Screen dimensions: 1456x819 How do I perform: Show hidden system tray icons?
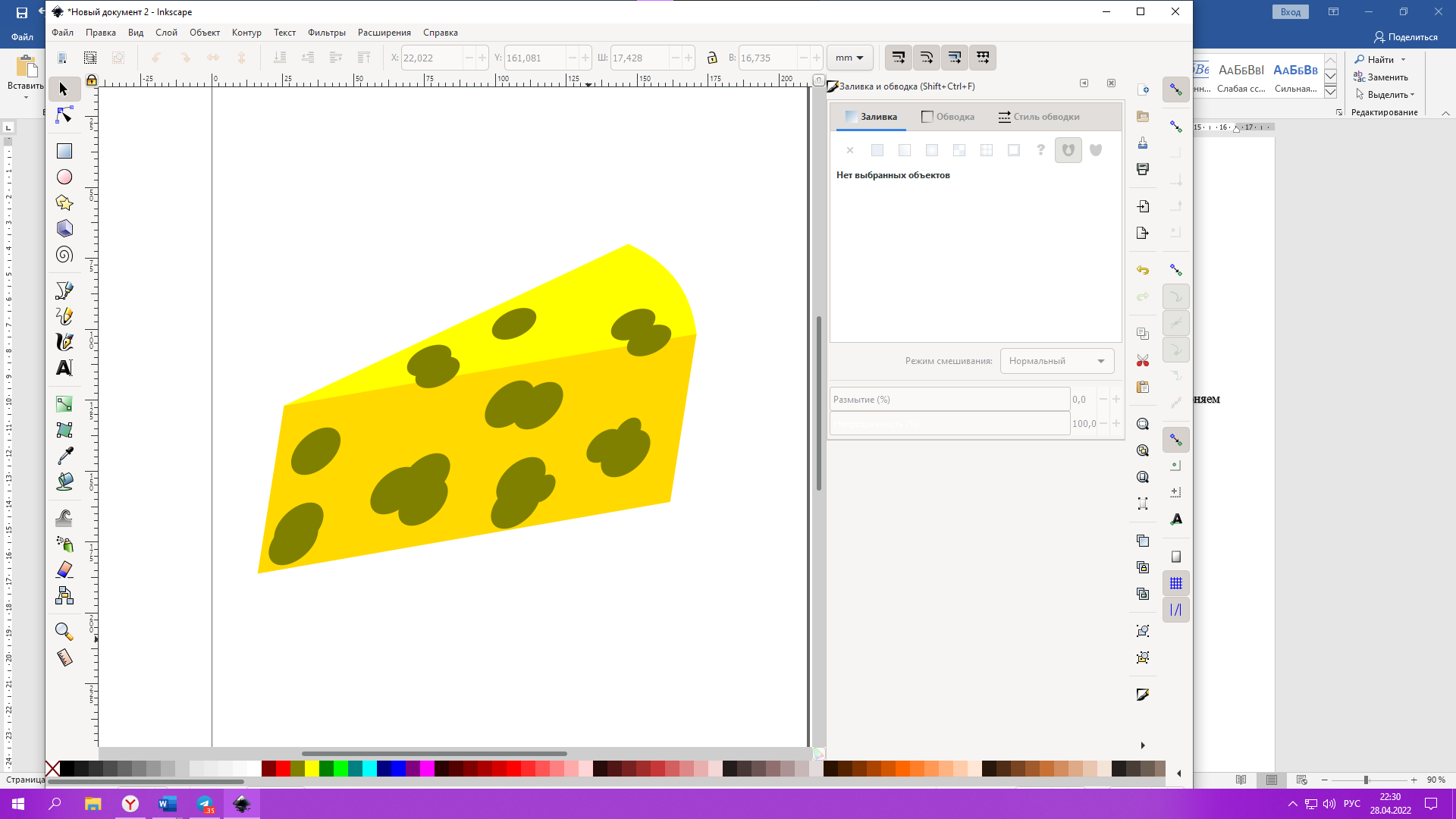1293,804
